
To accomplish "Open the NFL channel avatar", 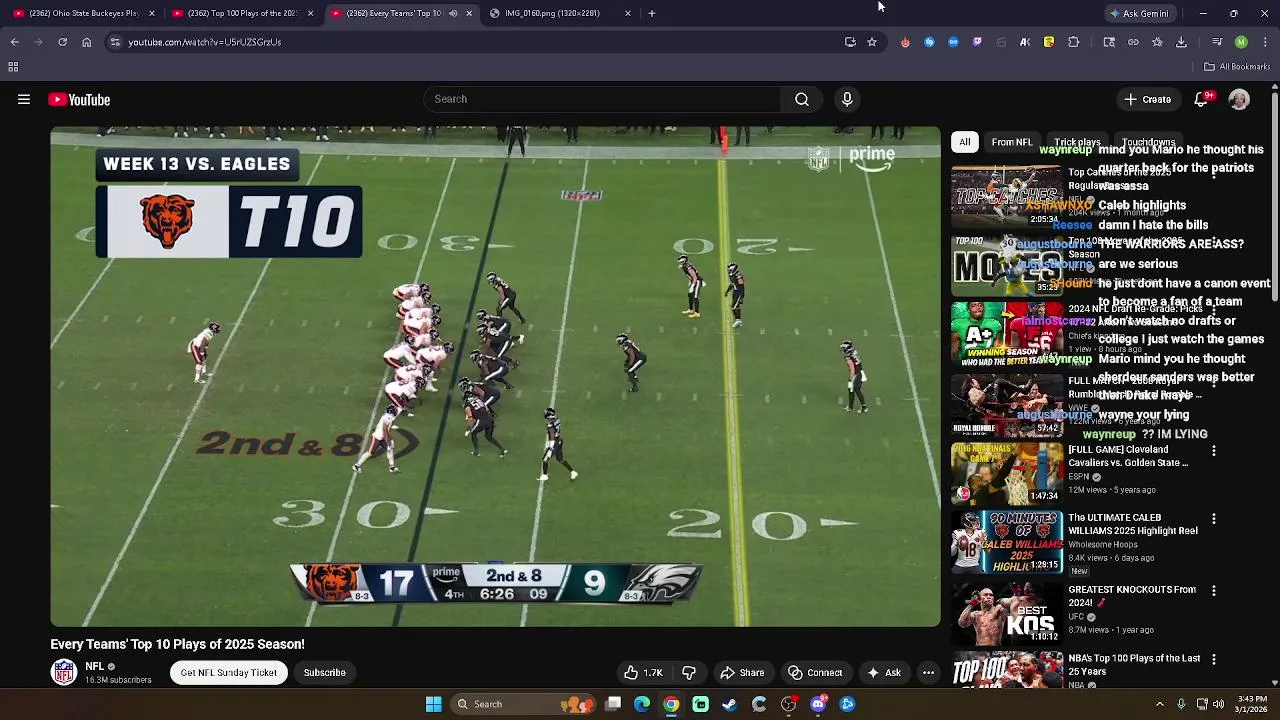I will pyautogui.click(x=64, y=672).
